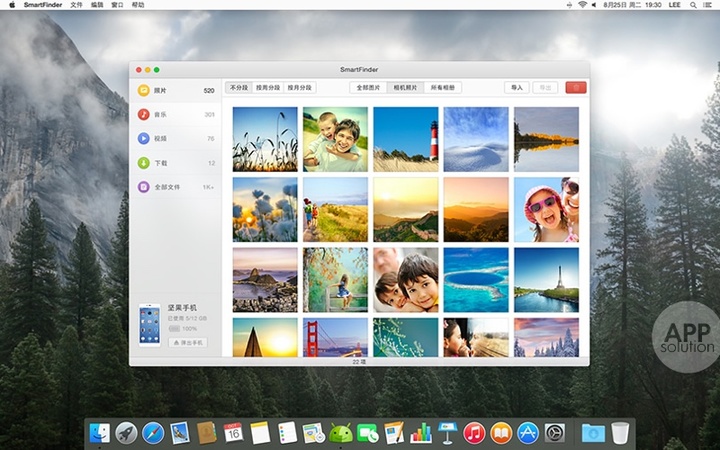Select the 音乐 (Music) sidebar icon
The height and width of the screenshot is (450, 720).
pos(145,114)
